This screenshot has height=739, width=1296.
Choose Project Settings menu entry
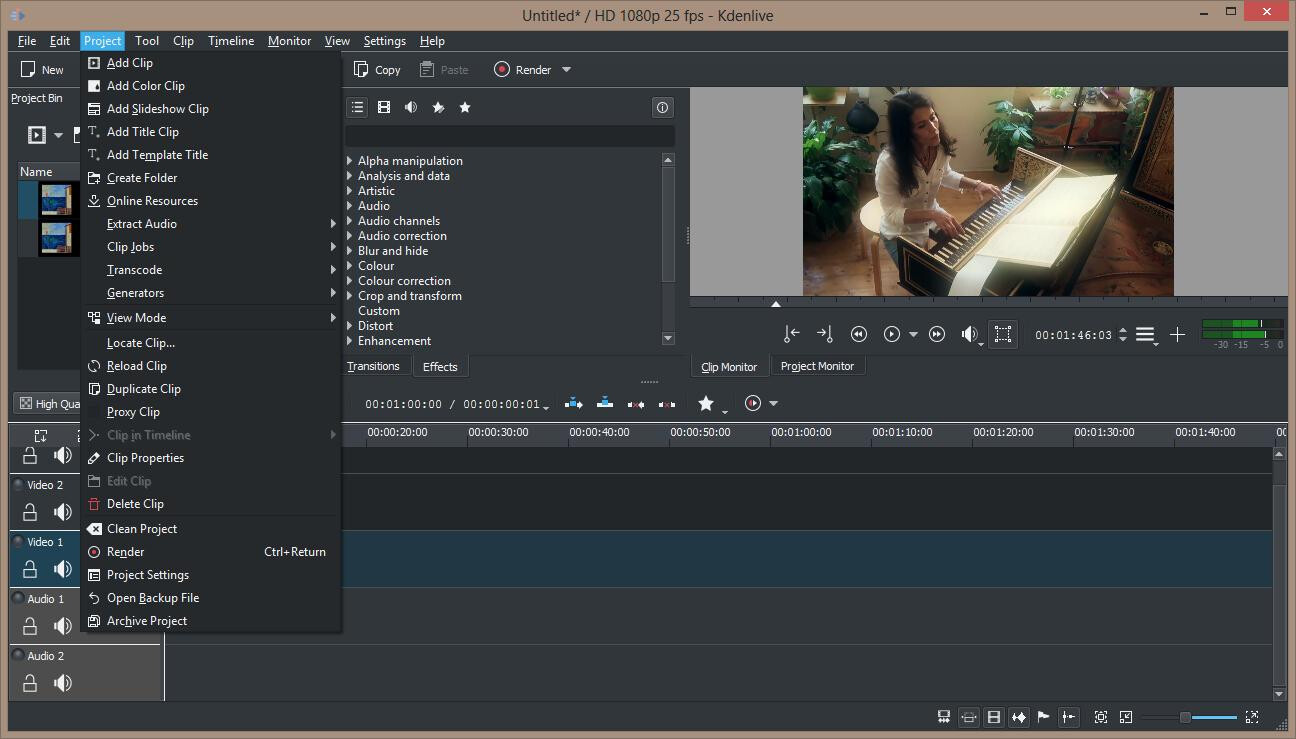point(147,575)
